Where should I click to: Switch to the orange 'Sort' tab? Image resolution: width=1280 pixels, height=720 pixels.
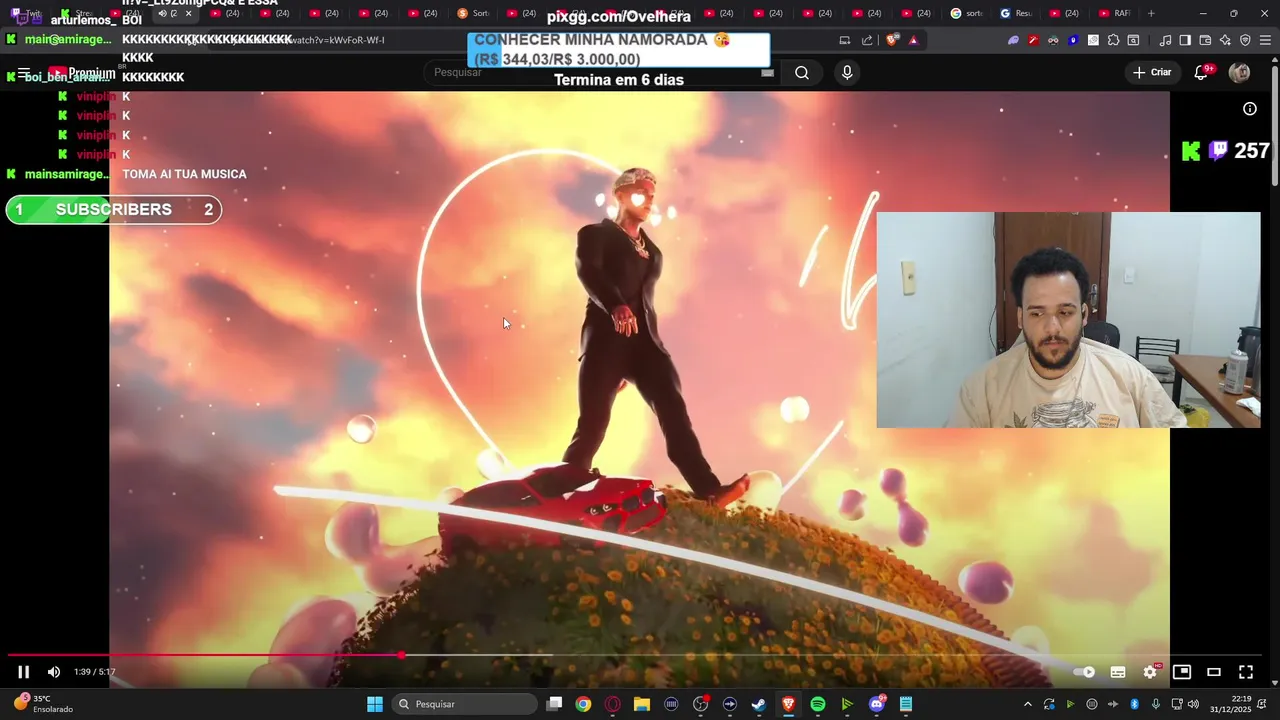click(473, 14)
